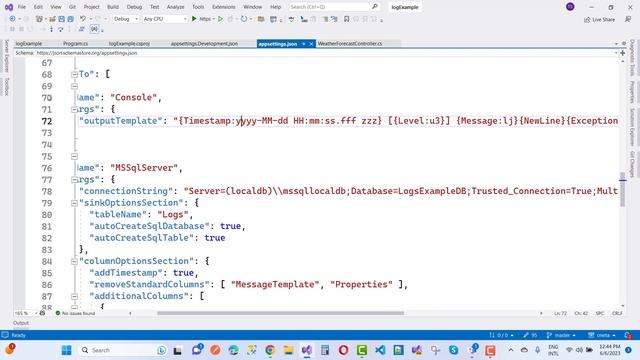Open Visual Studio from the taskbar
This screenshot has width=640, height=360.
click(307, 350)
